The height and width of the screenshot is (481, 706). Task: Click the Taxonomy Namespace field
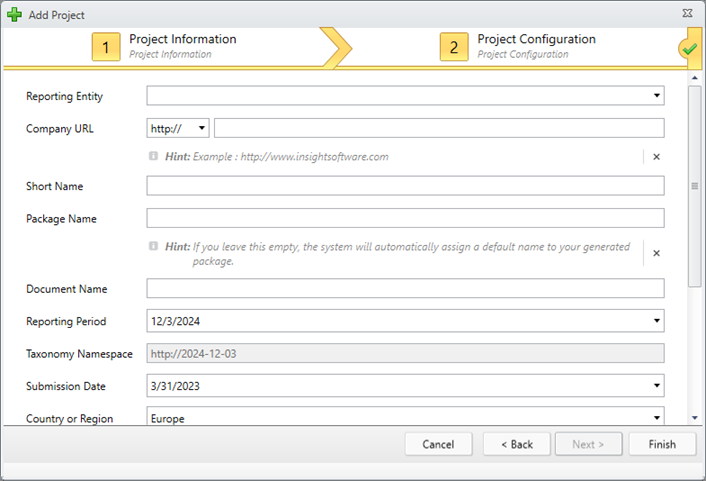(x=405, y=354)
